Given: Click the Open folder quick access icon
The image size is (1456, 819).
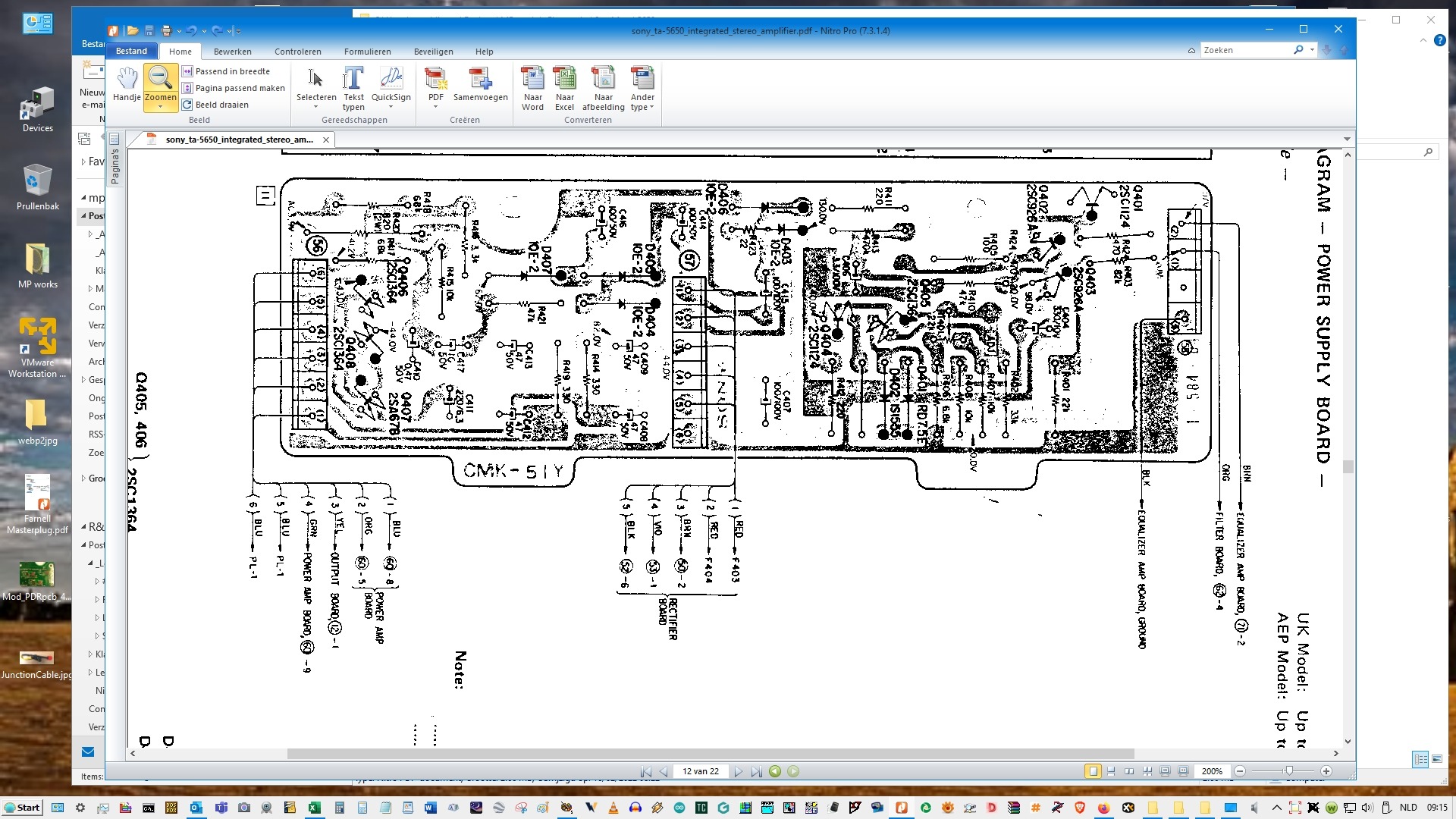Looking at the screenshot, I should (x=133, y=30).
